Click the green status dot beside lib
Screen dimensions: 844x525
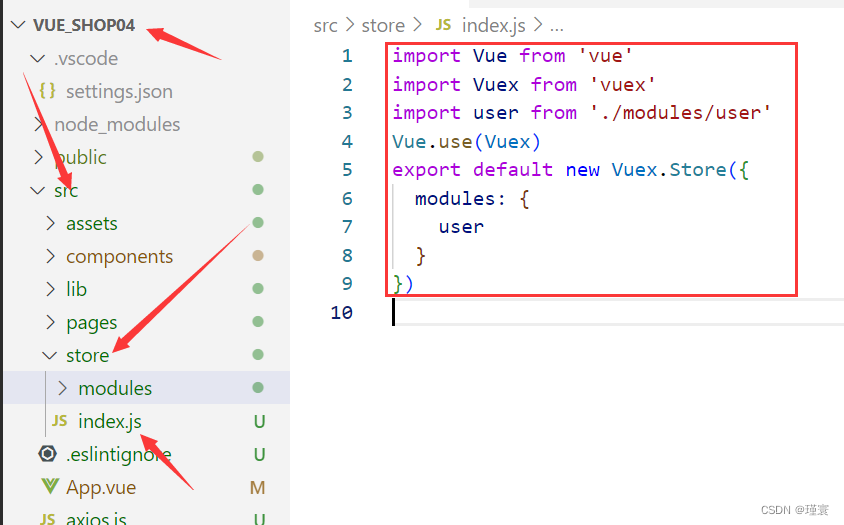[x=258, y=288]
